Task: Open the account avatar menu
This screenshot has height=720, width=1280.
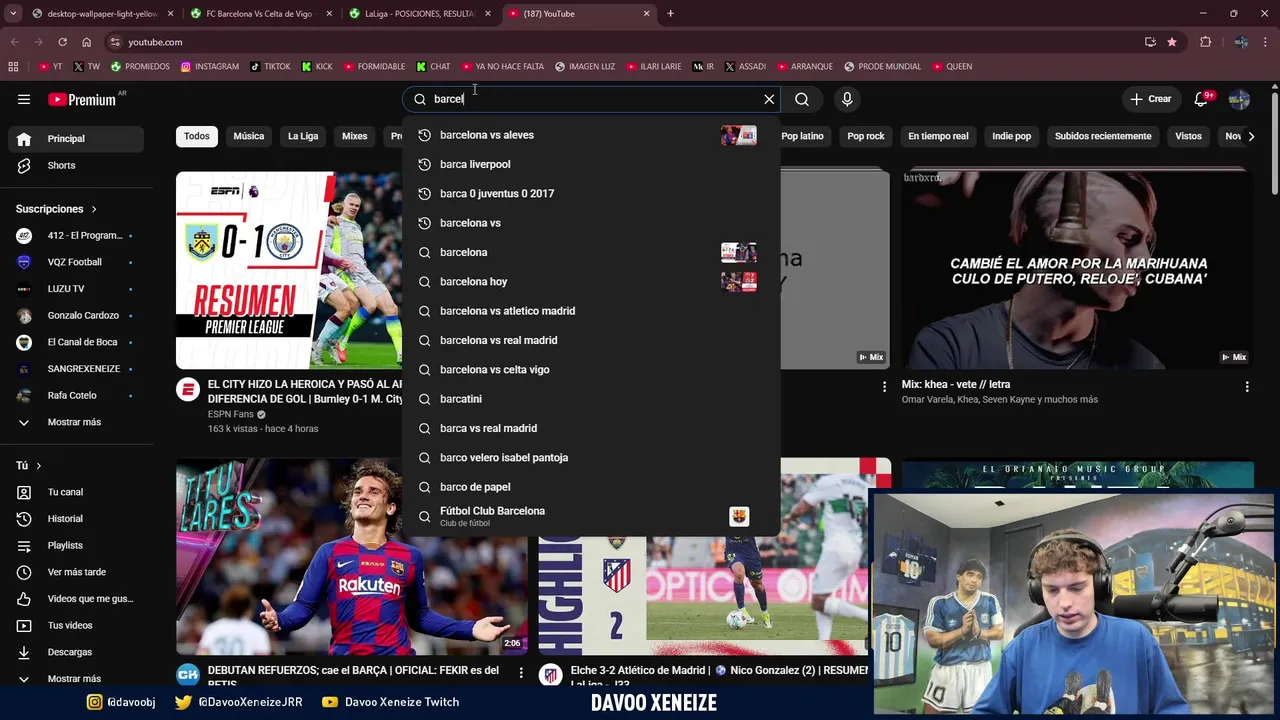Action: point(1239,99)
